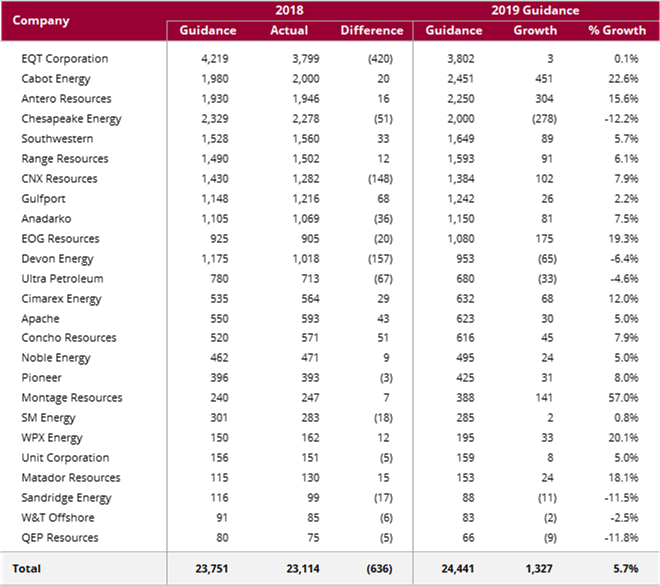660x586 pixels.
Task: Click the 2018 Difference column header
Action: coord(372,30)
